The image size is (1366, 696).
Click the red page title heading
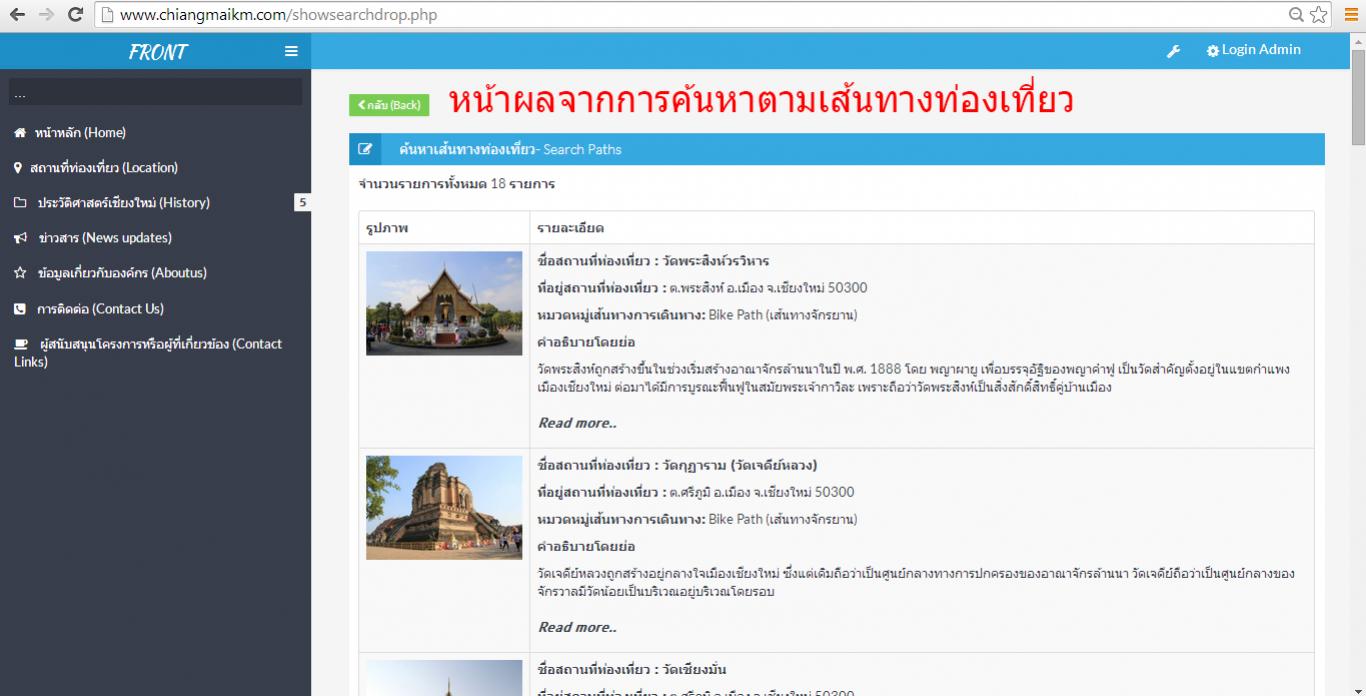(761, 101)
